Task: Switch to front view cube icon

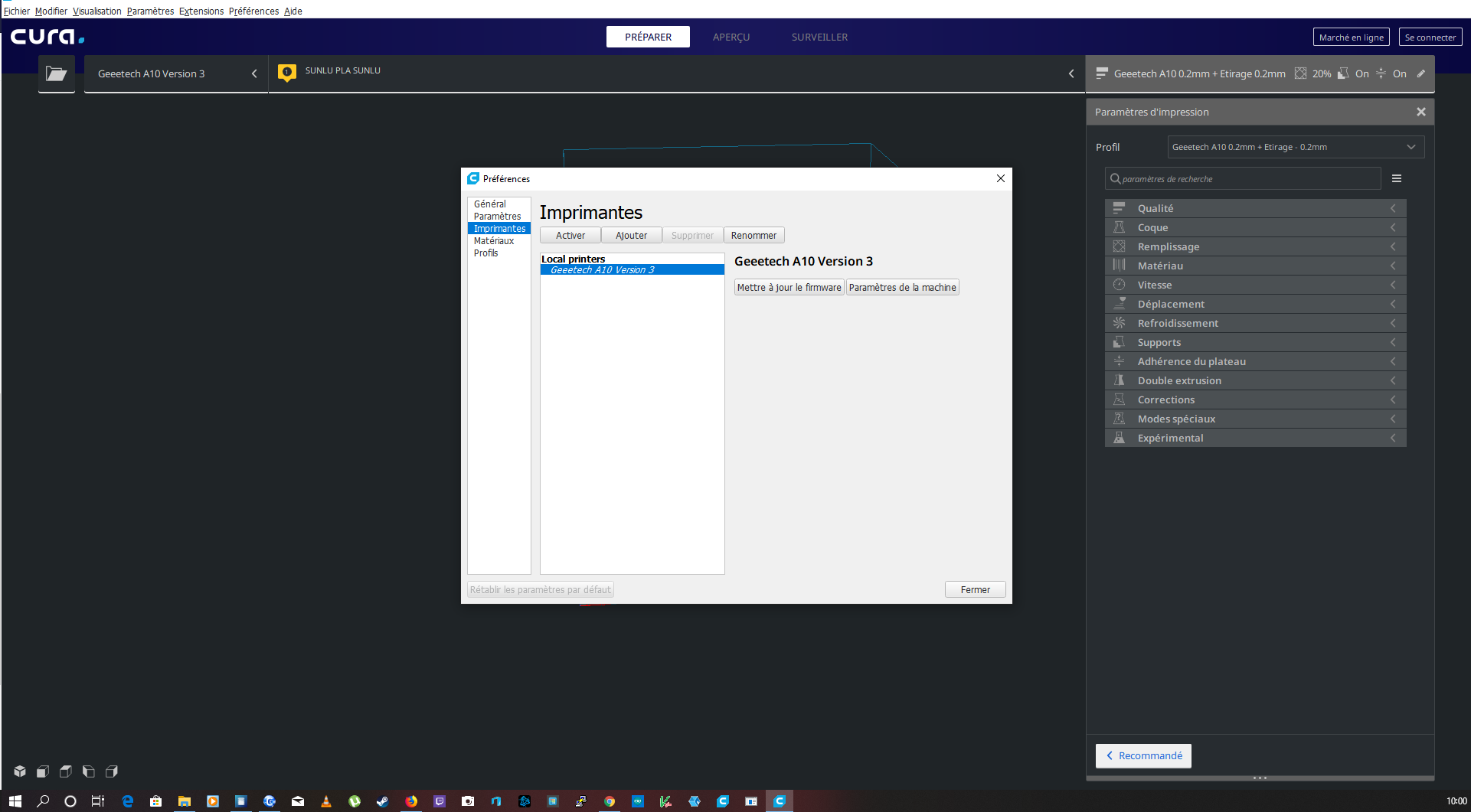Action: tap(43, 771)
